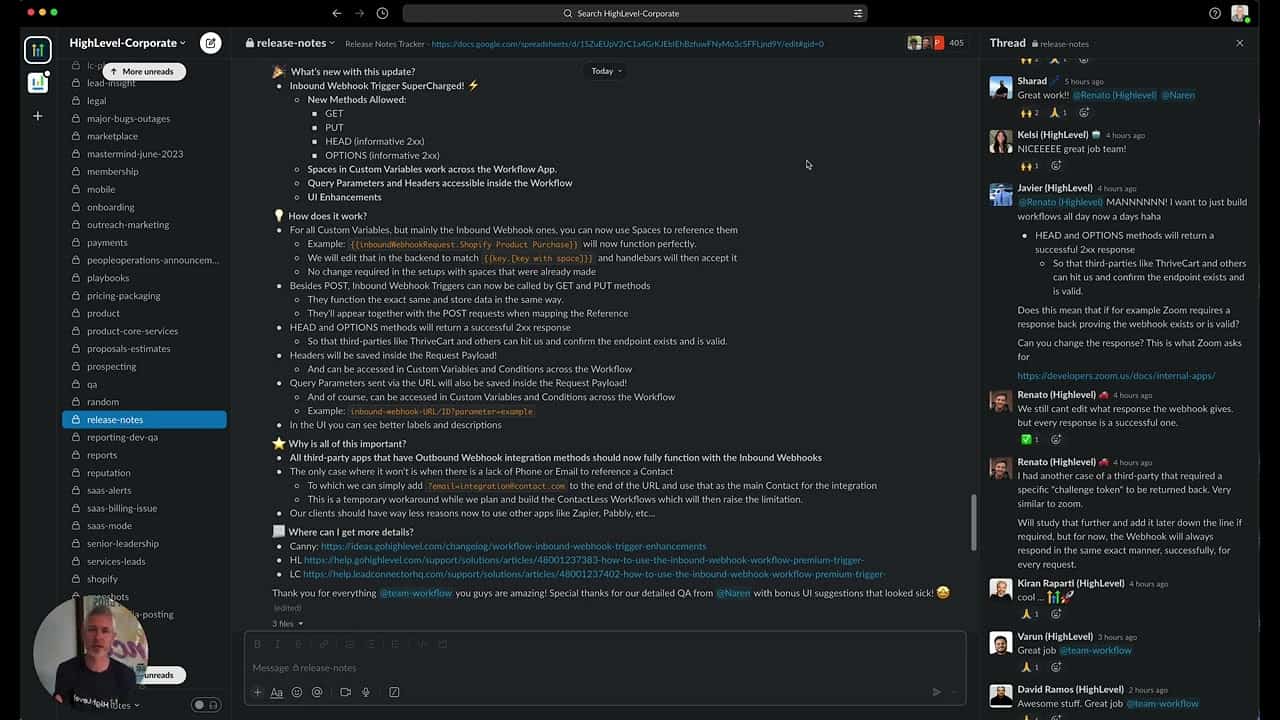Open the slash shortcuts icon in composer

click(x=394, y=692)
